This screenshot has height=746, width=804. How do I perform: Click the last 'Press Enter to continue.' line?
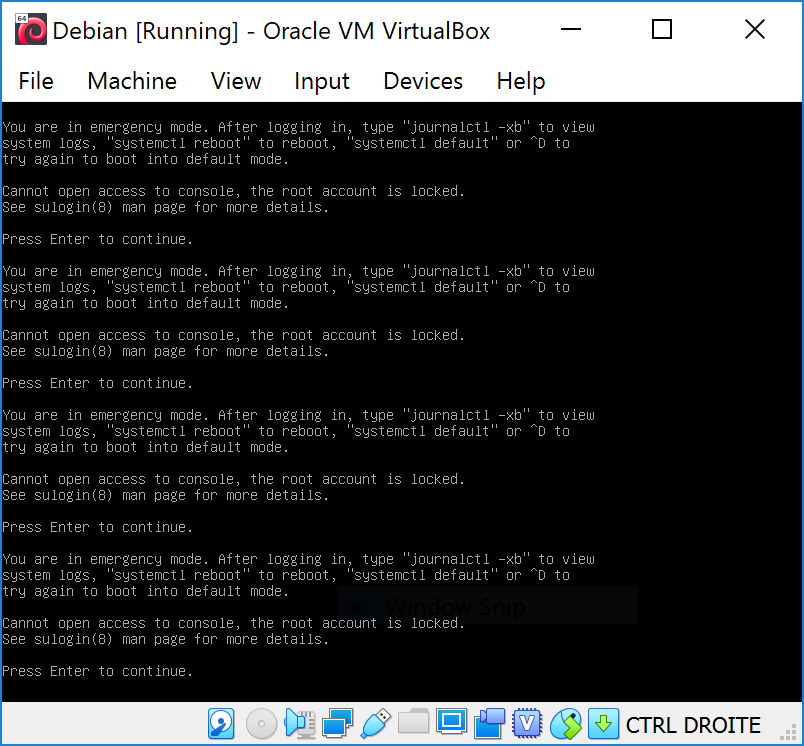tap(97, 671)
